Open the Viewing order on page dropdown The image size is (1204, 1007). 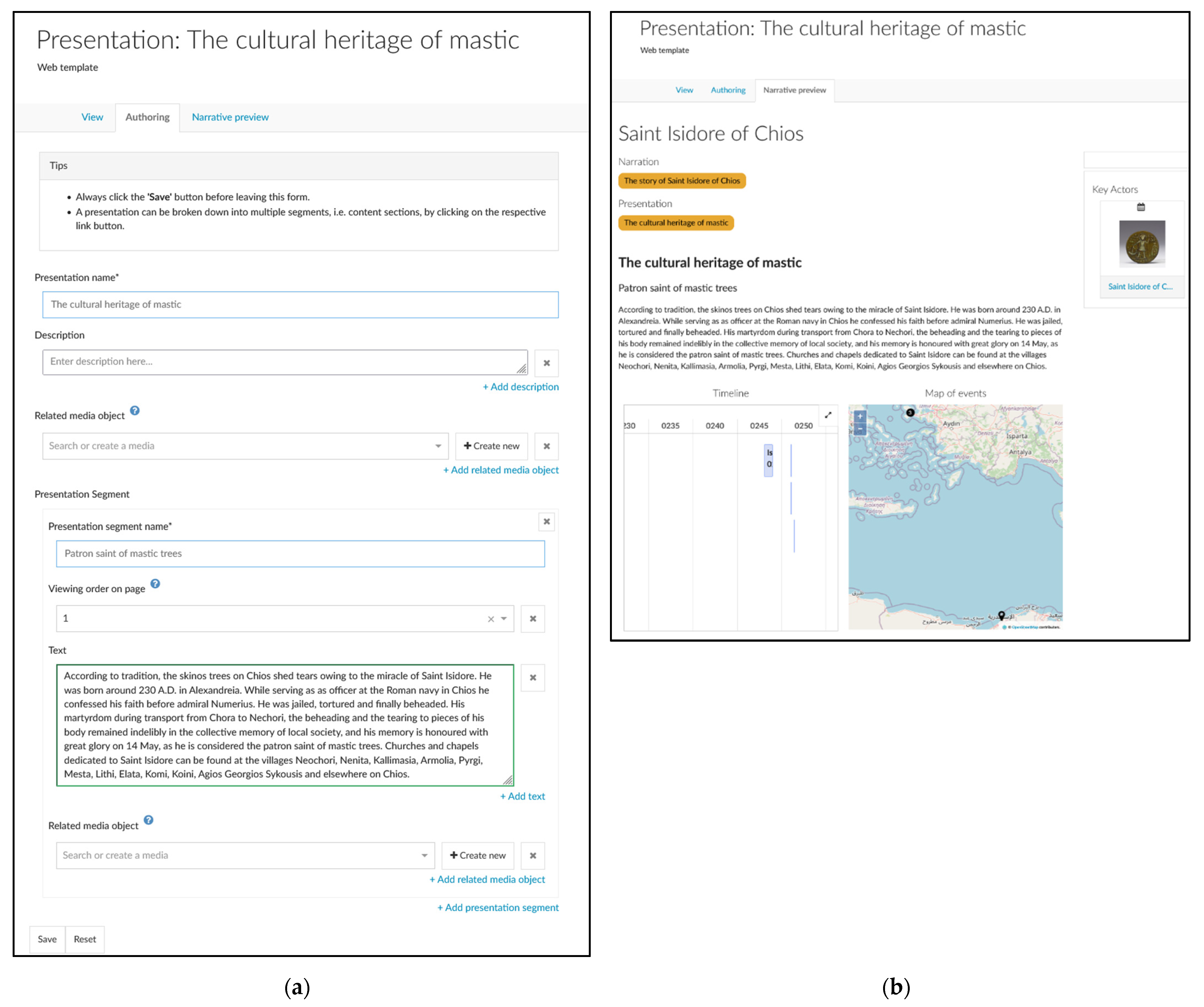(504, 619)
